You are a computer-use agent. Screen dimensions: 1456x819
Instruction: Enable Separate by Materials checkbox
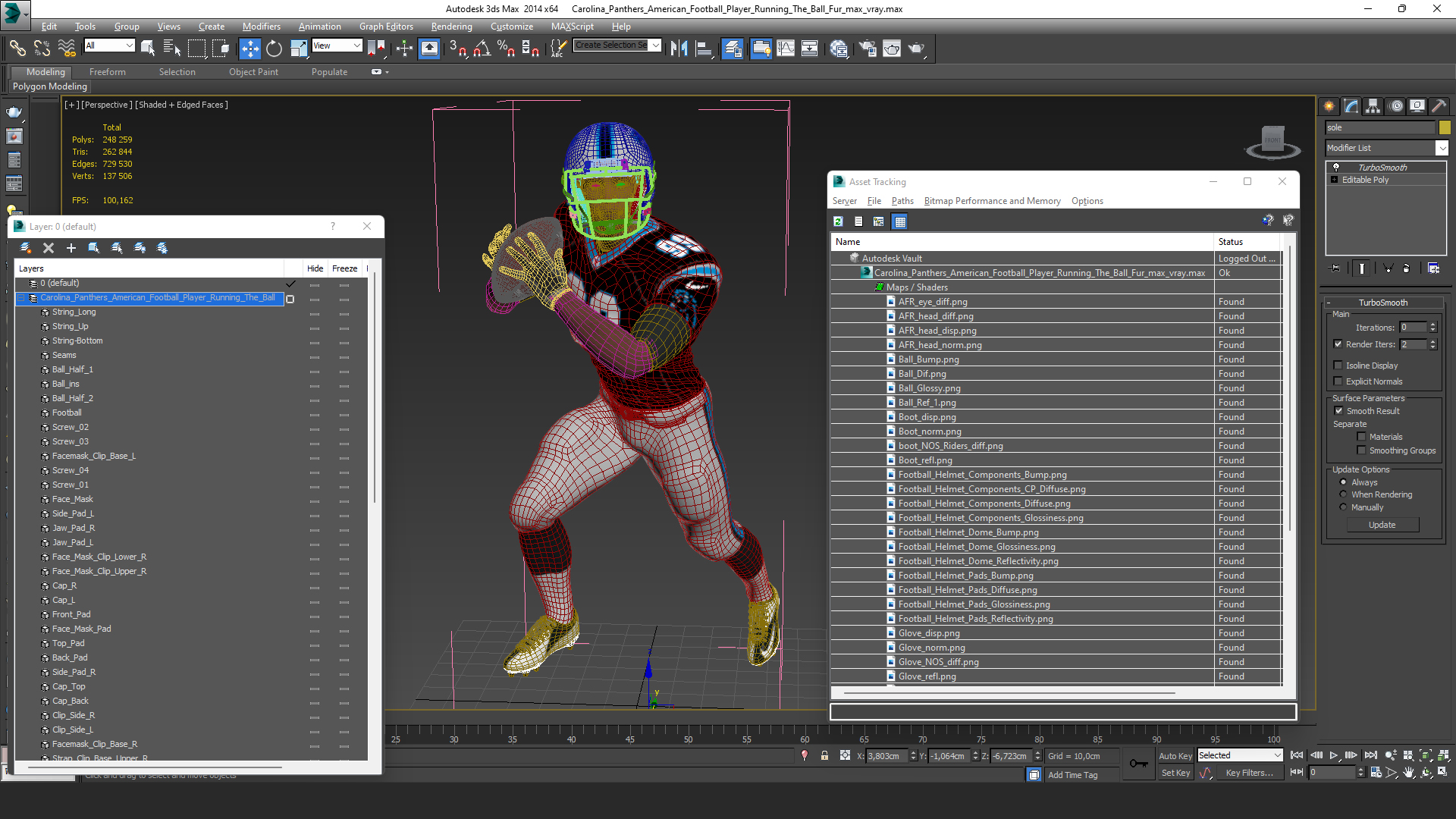coord(1362,437)
